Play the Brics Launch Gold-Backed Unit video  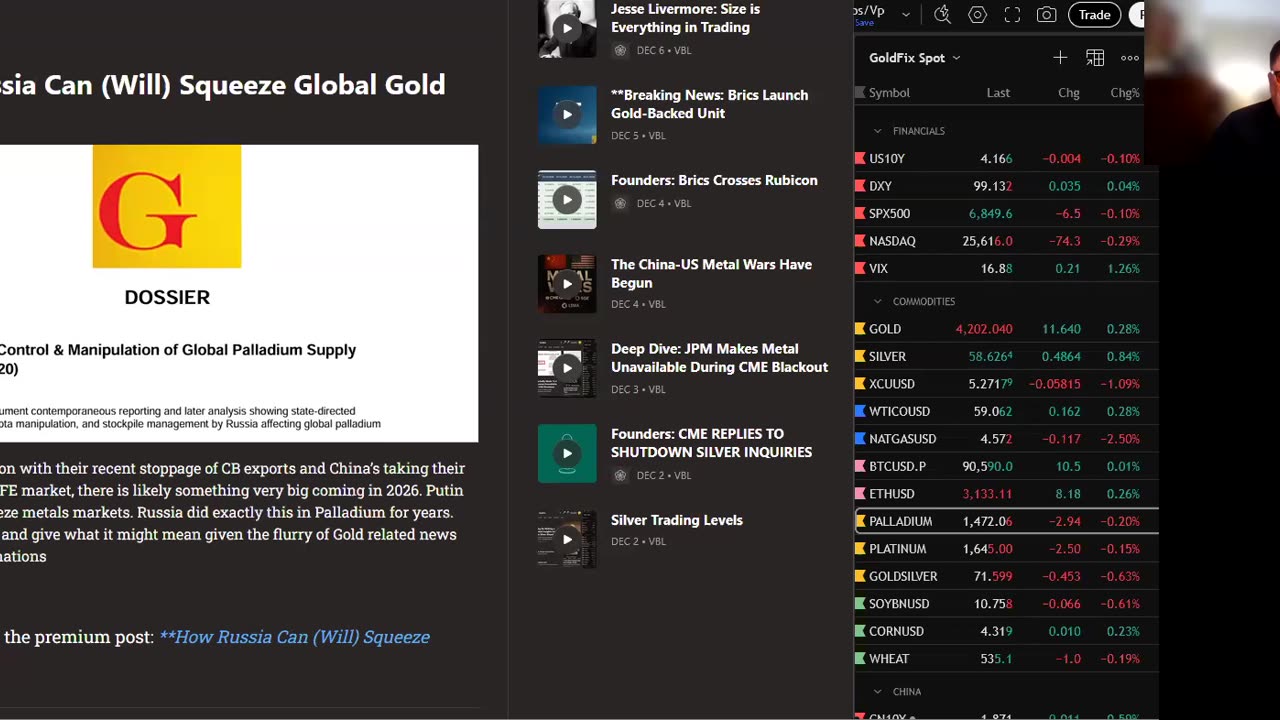pyautogui.click(x=567, y=114)
